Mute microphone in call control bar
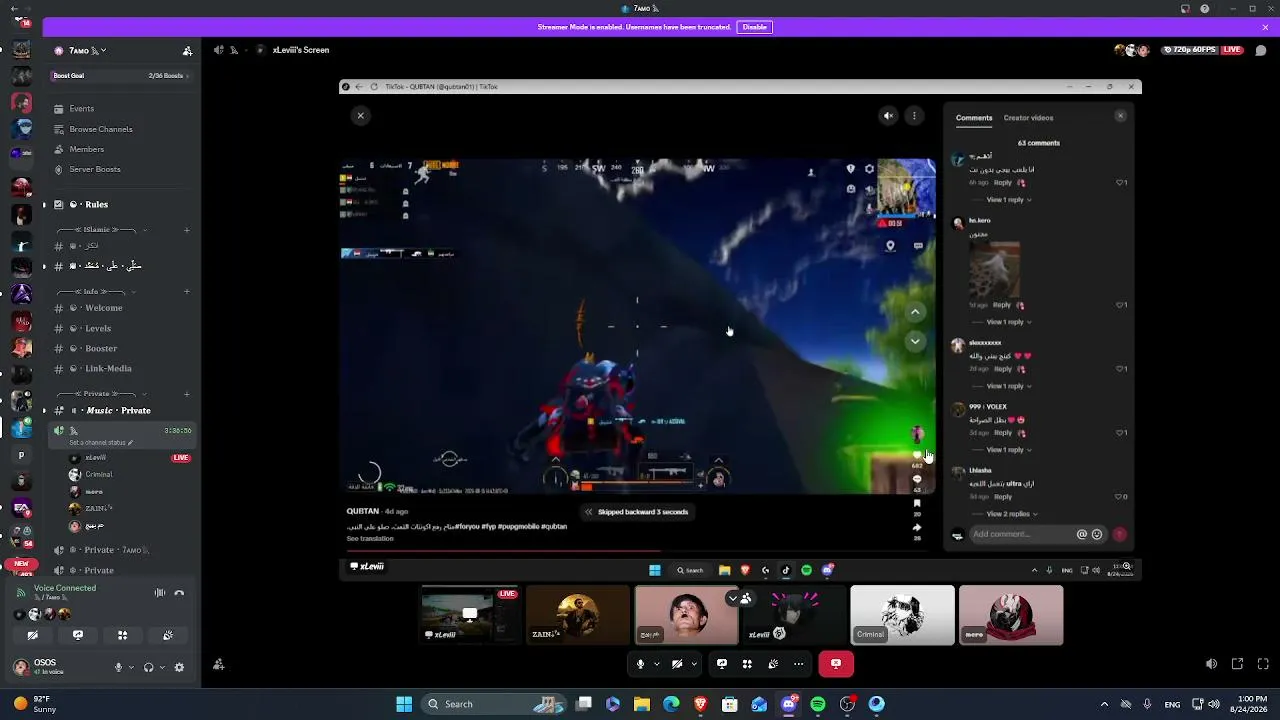 pos(641,664)
